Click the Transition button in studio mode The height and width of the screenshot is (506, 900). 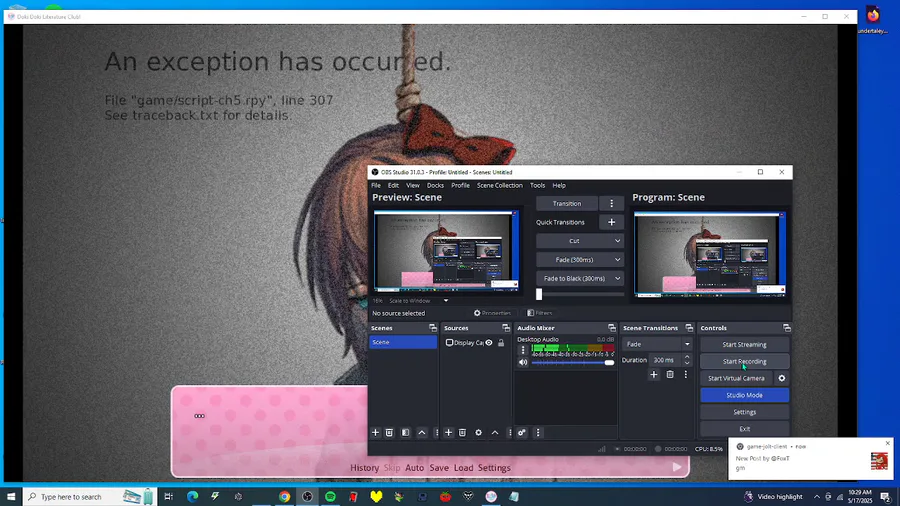pyautogui.click(x=567, y=204)
